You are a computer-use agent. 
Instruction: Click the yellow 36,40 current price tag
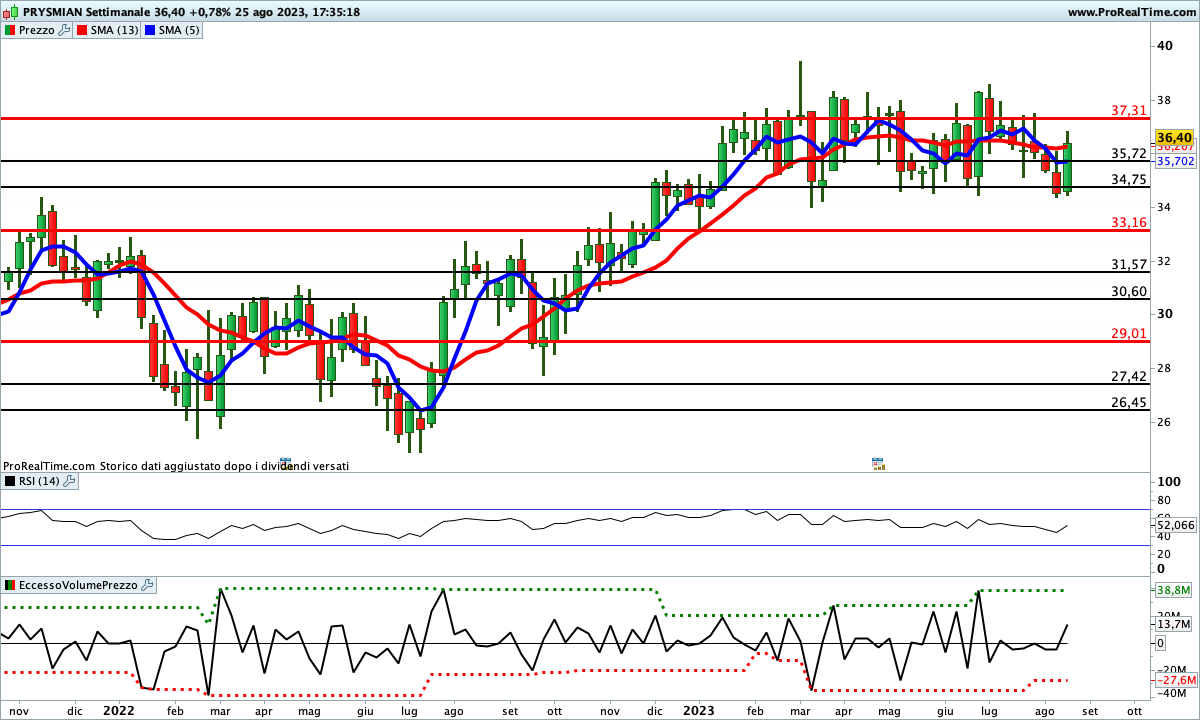(1174, 137)
